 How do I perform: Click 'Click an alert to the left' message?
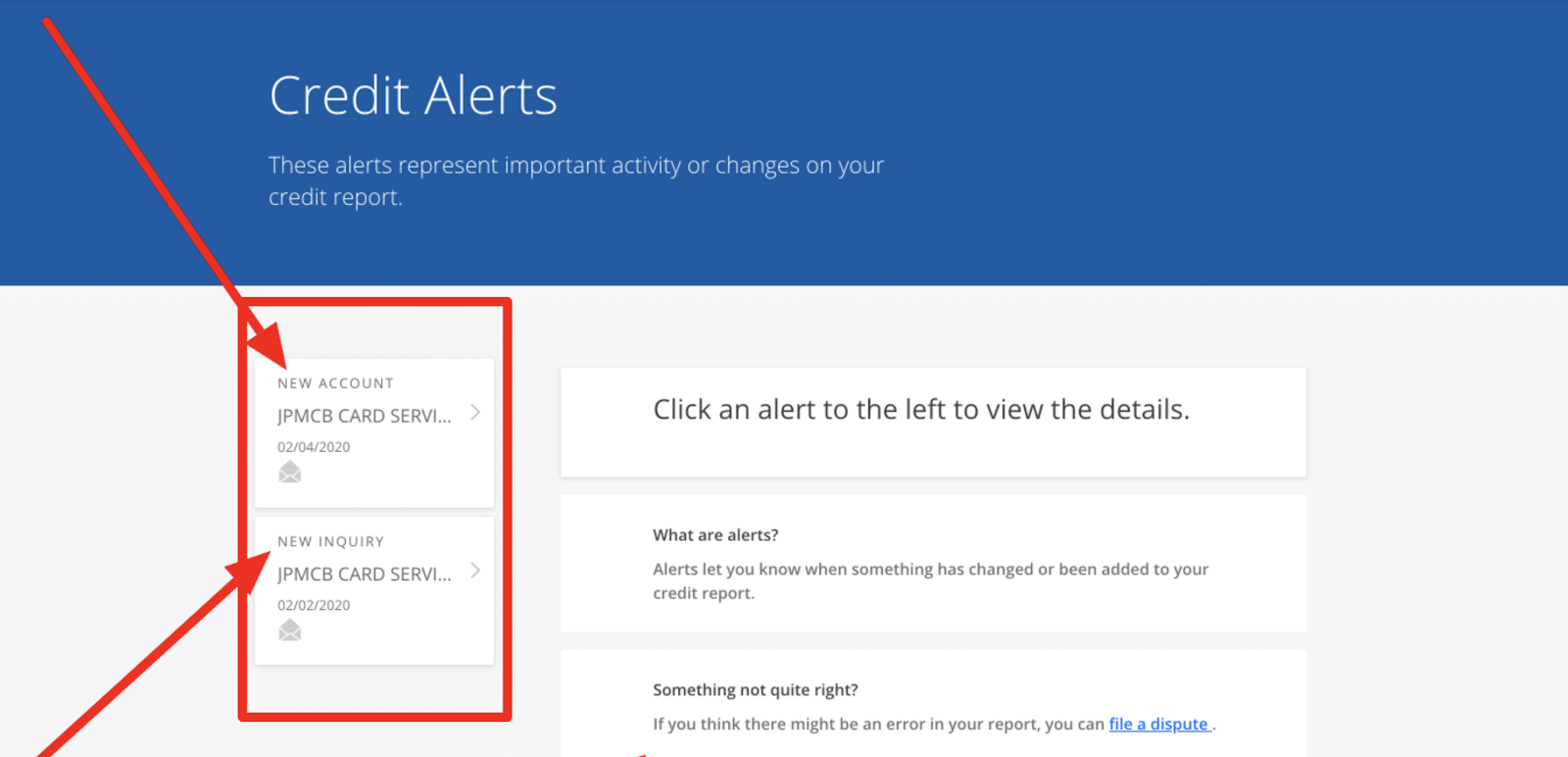921,409
